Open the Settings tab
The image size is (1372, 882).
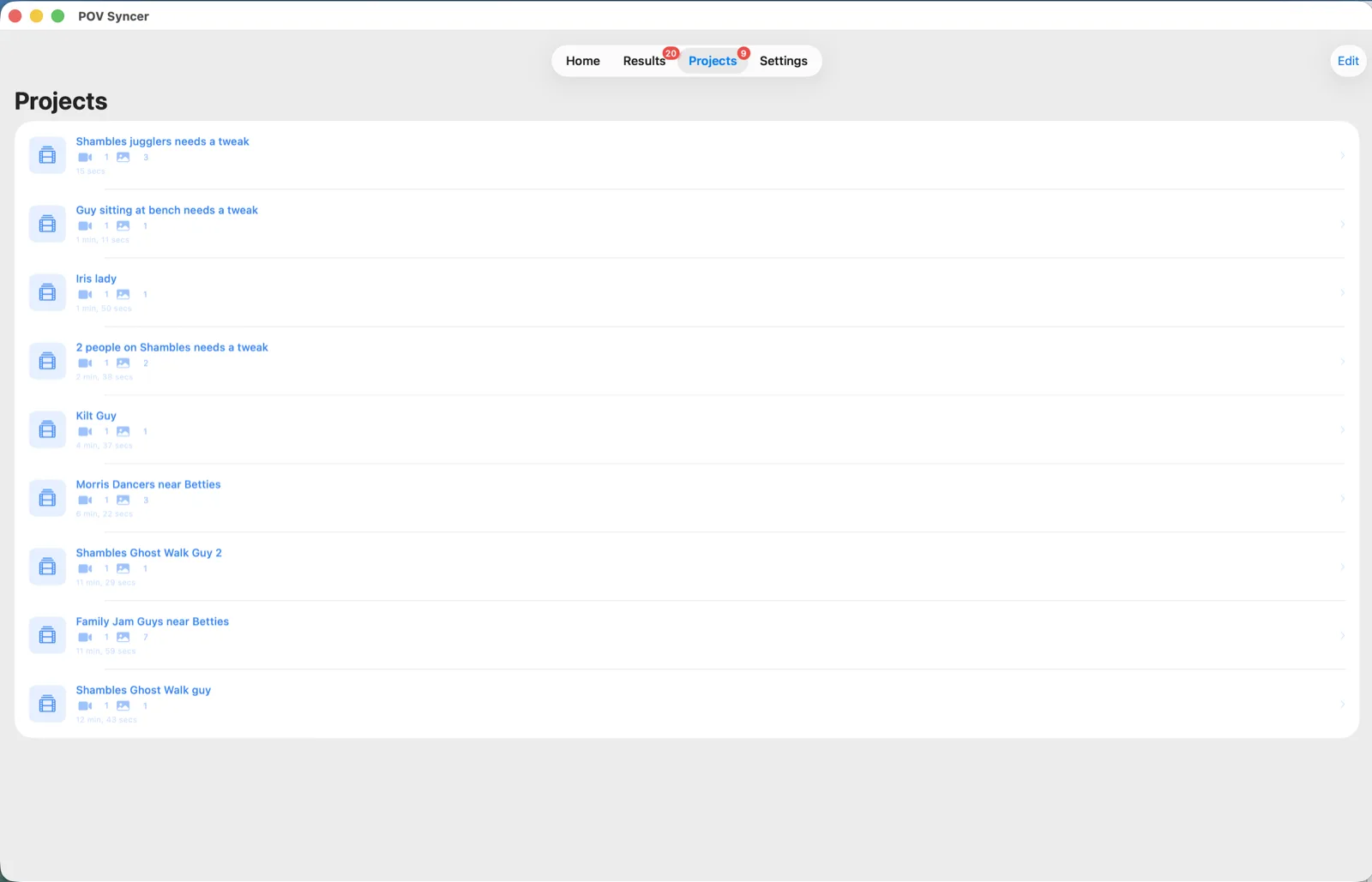783,61
